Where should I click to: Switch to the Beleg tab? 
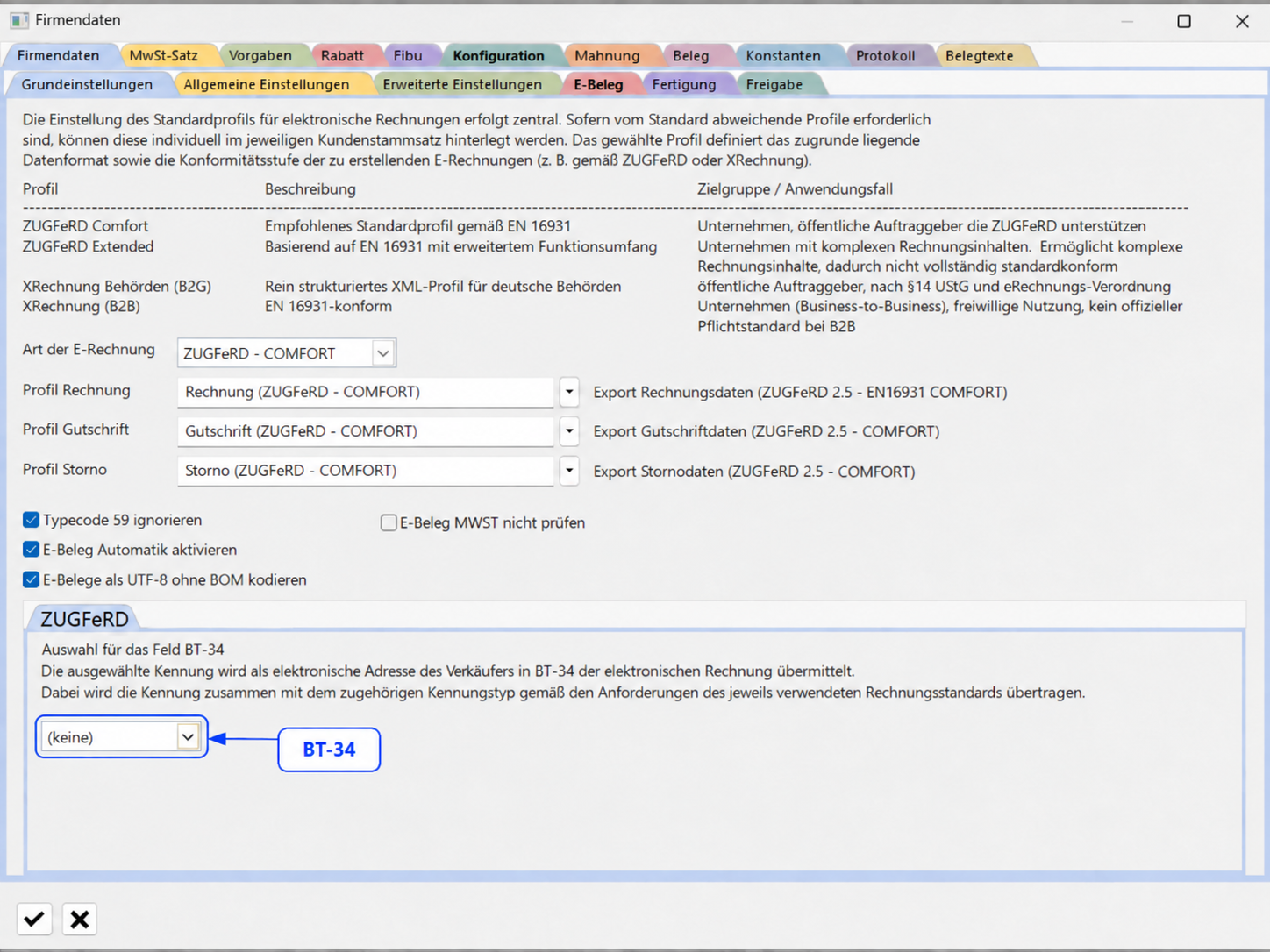pos(691,55)
